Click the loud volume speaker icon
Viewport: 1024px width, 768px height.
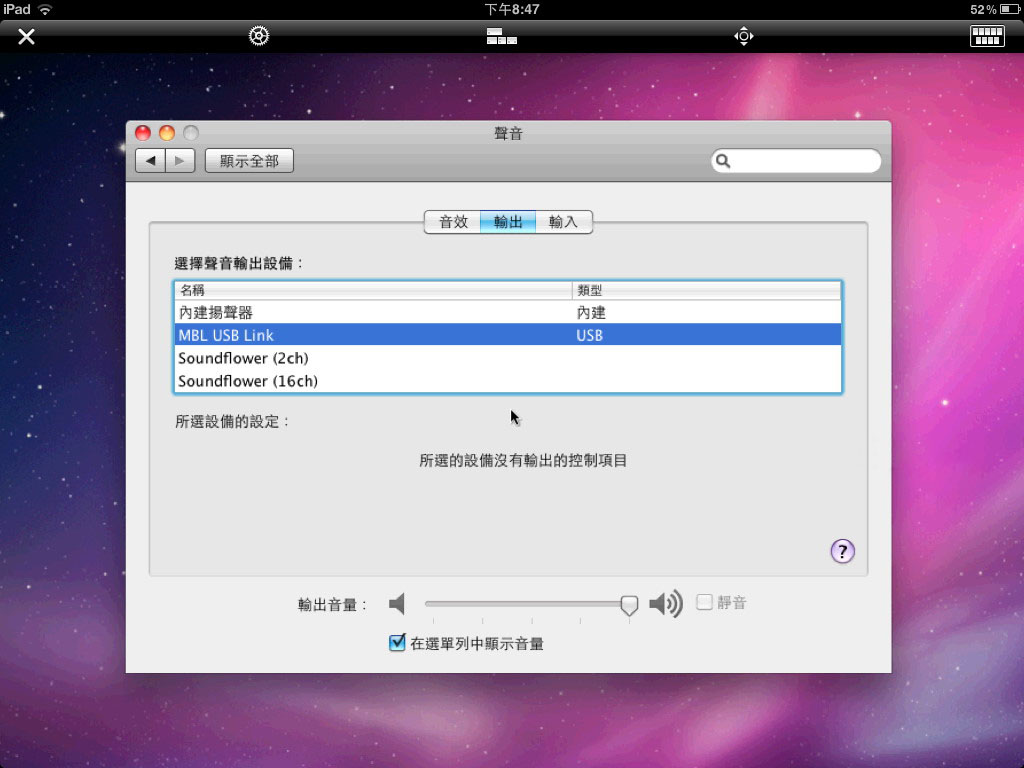coord(665,604)
